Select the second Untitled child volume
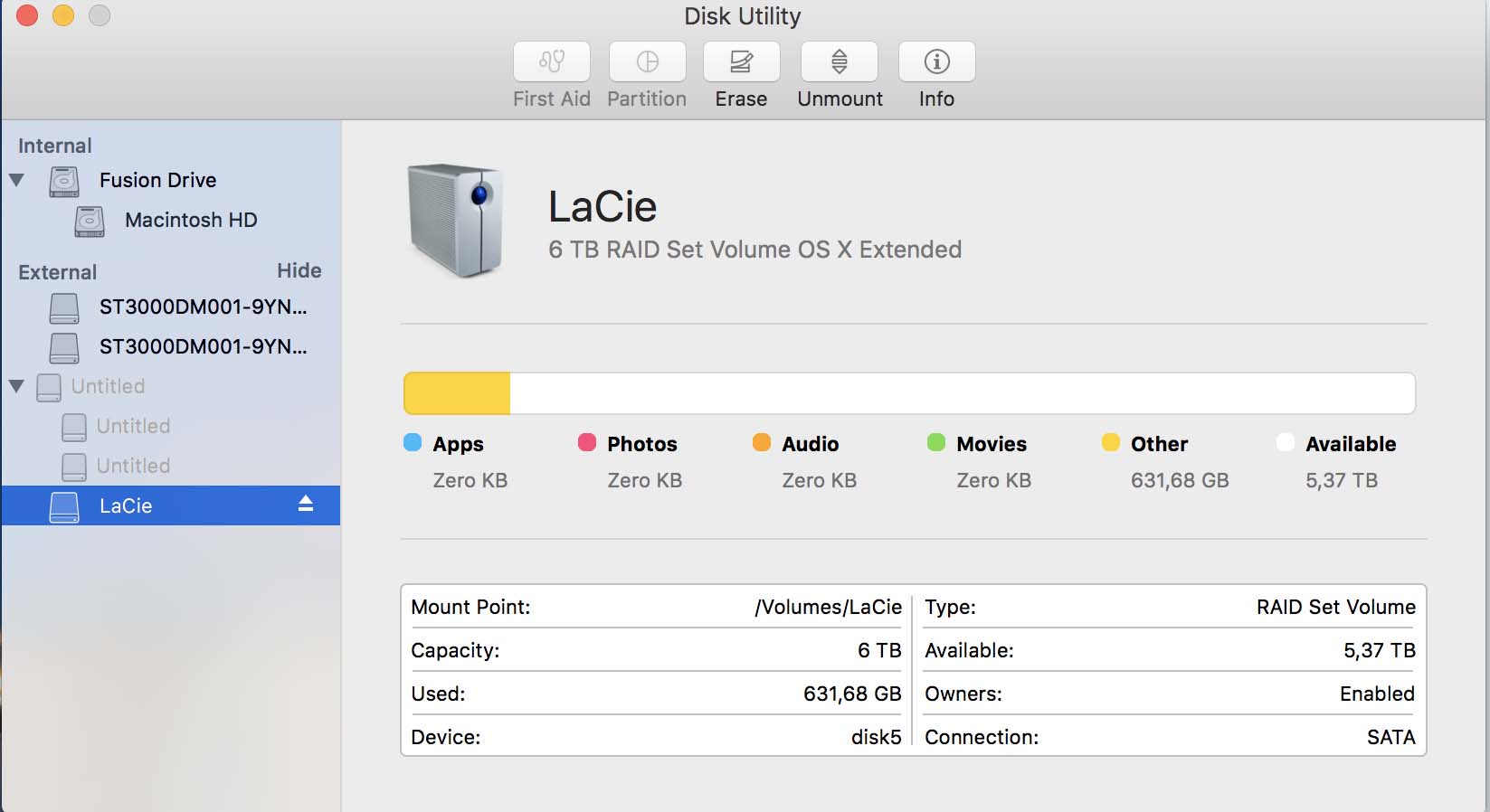 (x=171, y=466)
